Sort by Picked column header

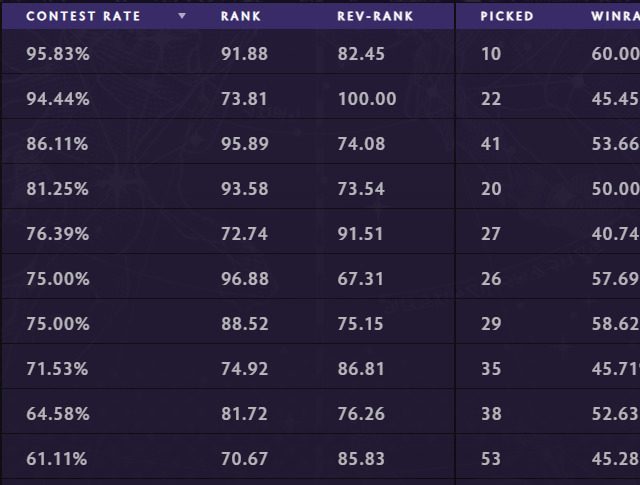(x=507, y=17)
